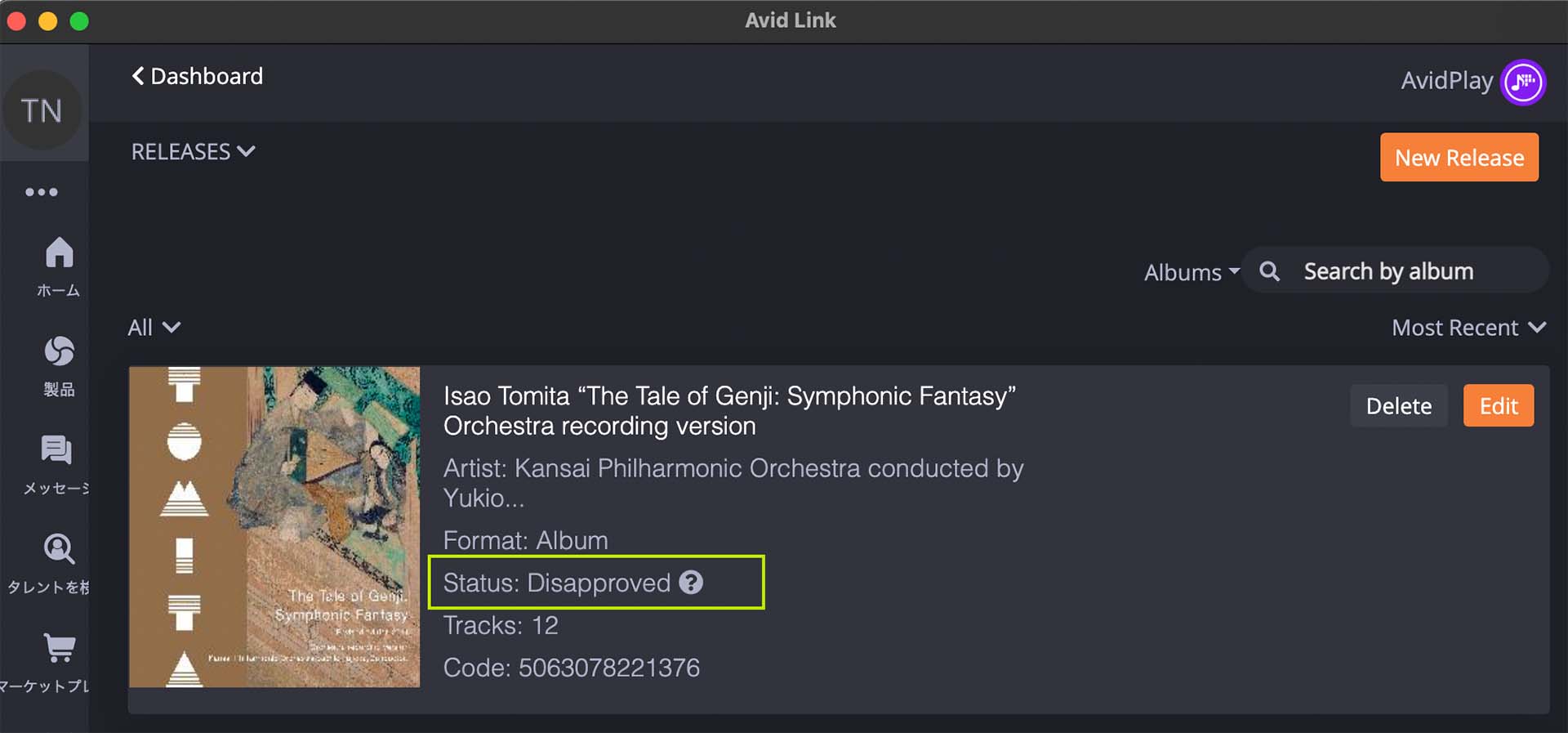The height and width of the screenshot is (733, 1568).
Task: Open the Messages chat icon
Action: click(56, 450)
